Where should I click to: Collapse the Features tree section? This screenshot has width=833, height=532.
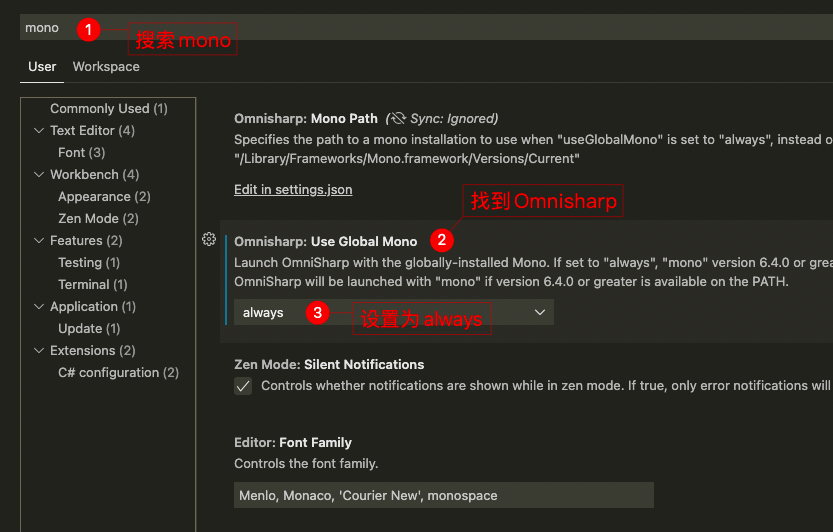[39, 240]
